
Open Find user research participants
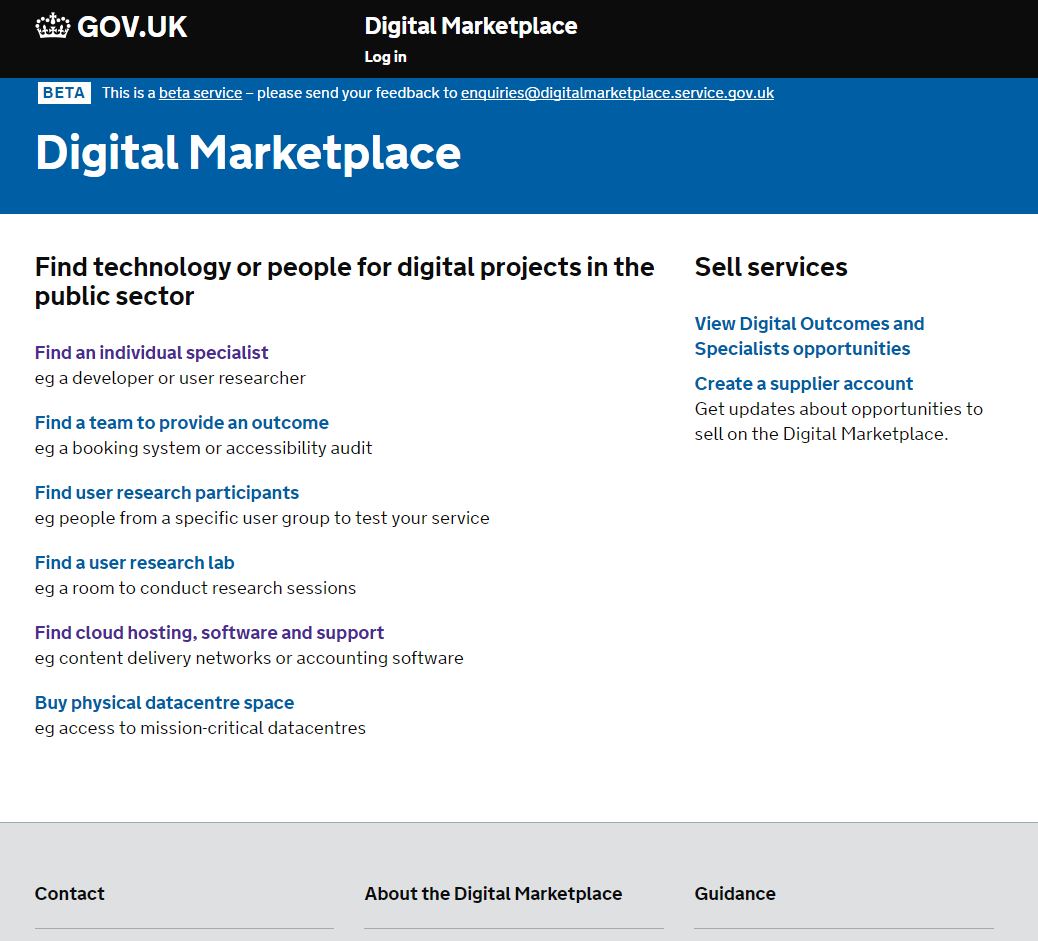[167, 493]
